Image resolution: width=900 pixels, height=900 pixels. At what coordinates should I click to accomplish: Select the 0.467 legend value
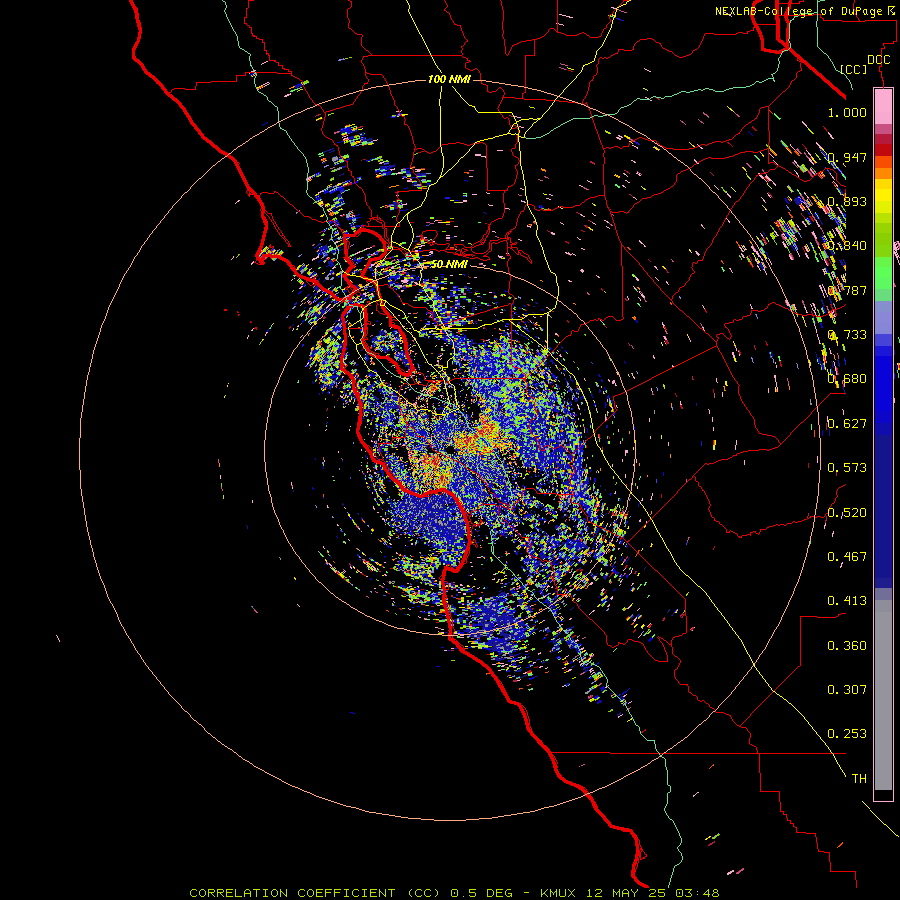[847, 557]
